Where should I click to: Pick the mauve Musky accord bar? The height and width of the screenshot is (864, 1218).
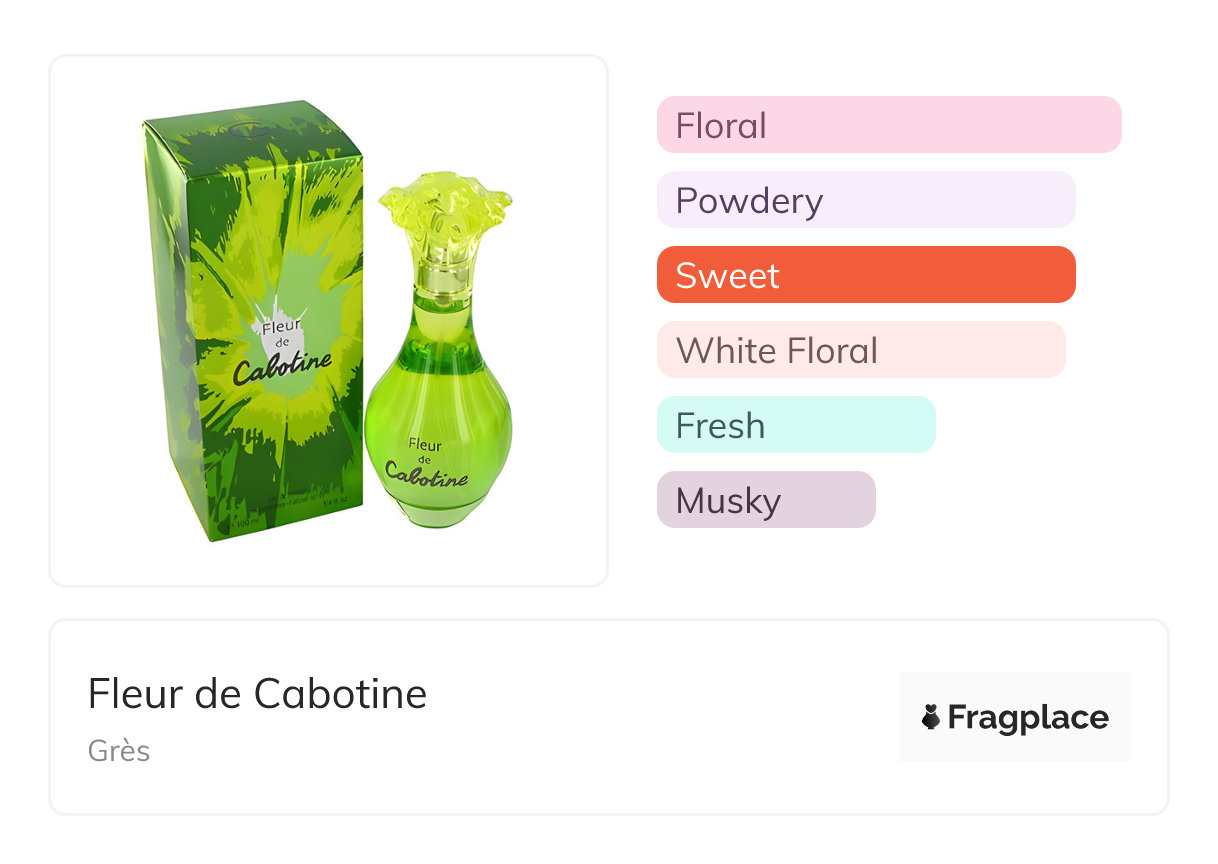tap(766, 500)
